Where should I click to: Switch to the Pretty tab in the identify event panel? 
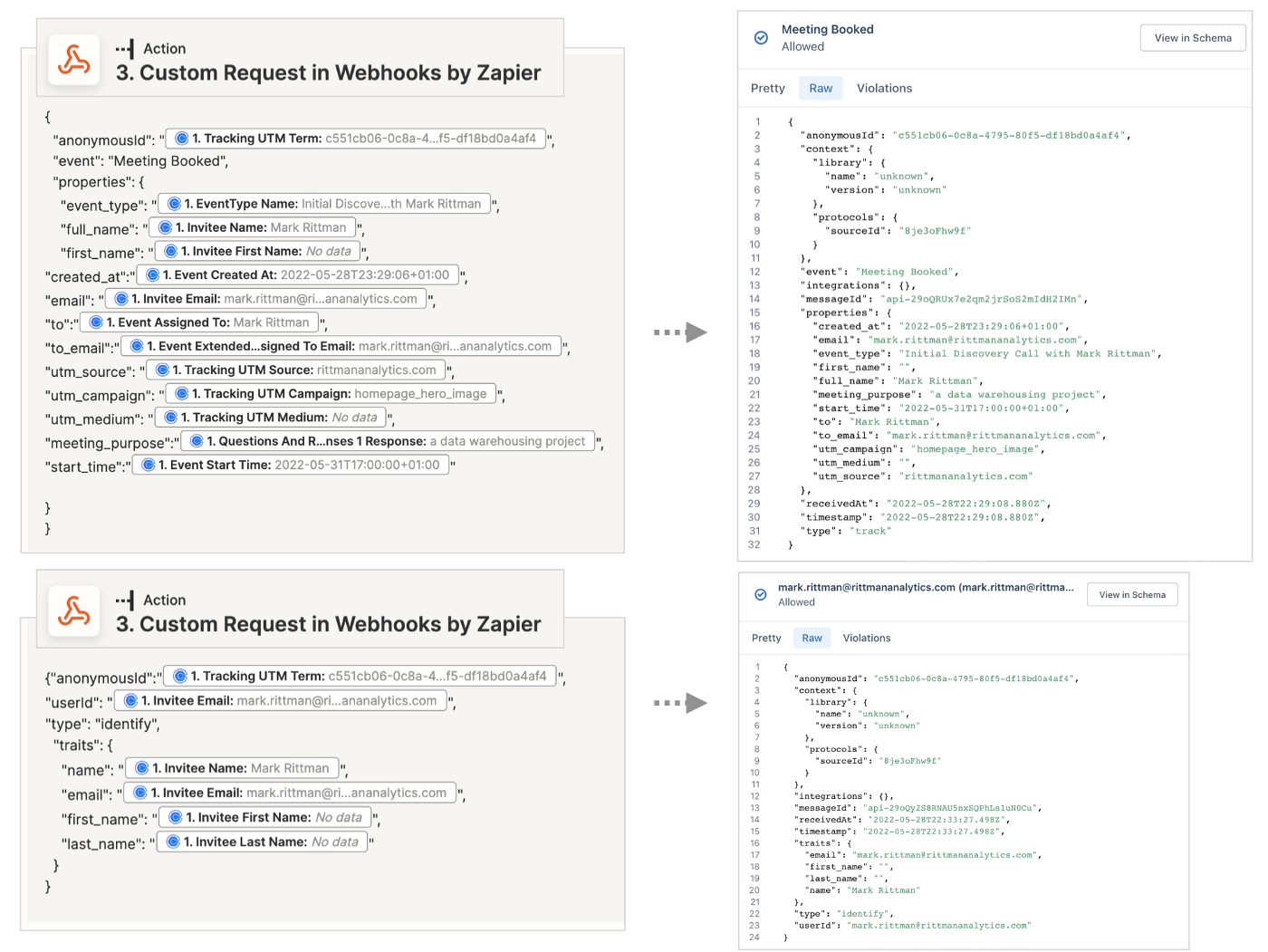pyautogui.click(x=766, y=638)
